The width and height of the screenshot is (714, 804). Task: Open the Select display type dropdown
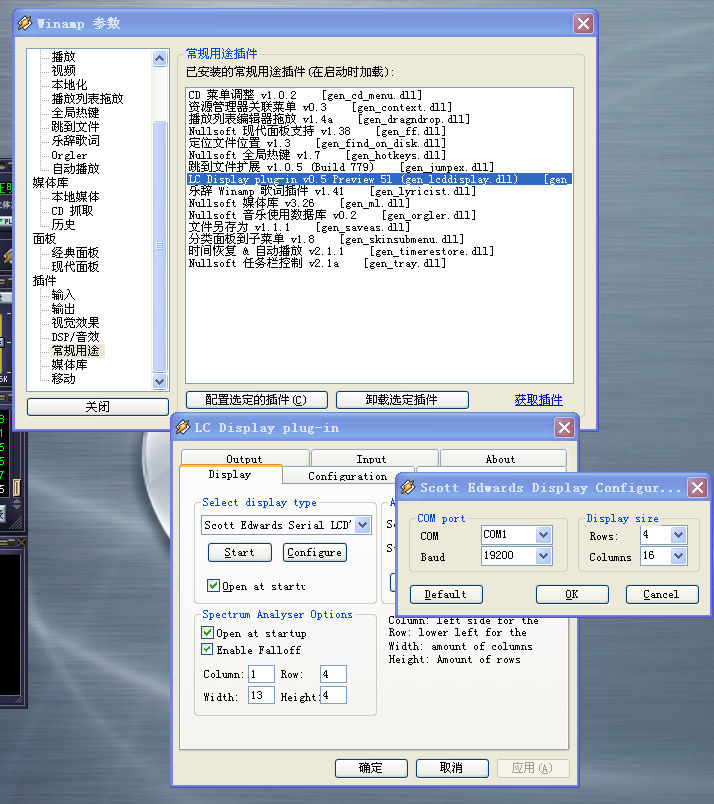coord(363,525)
